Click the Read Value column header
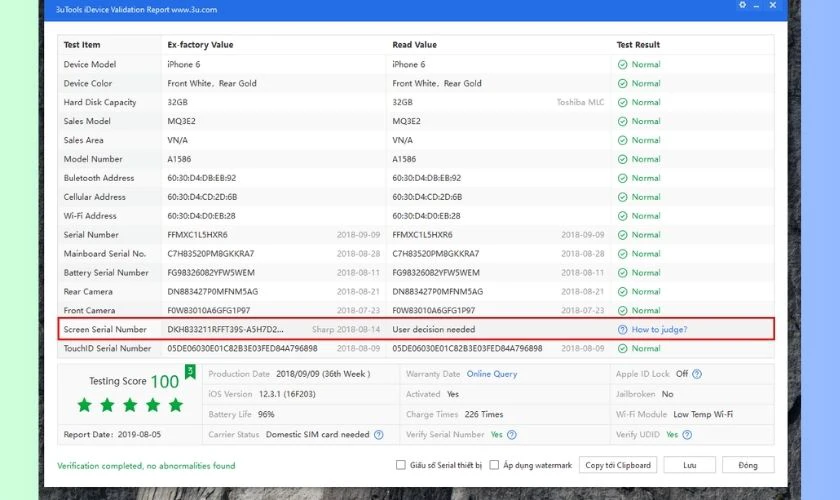The width and height of the screenshot is (840, 500). tap(415, 45)
